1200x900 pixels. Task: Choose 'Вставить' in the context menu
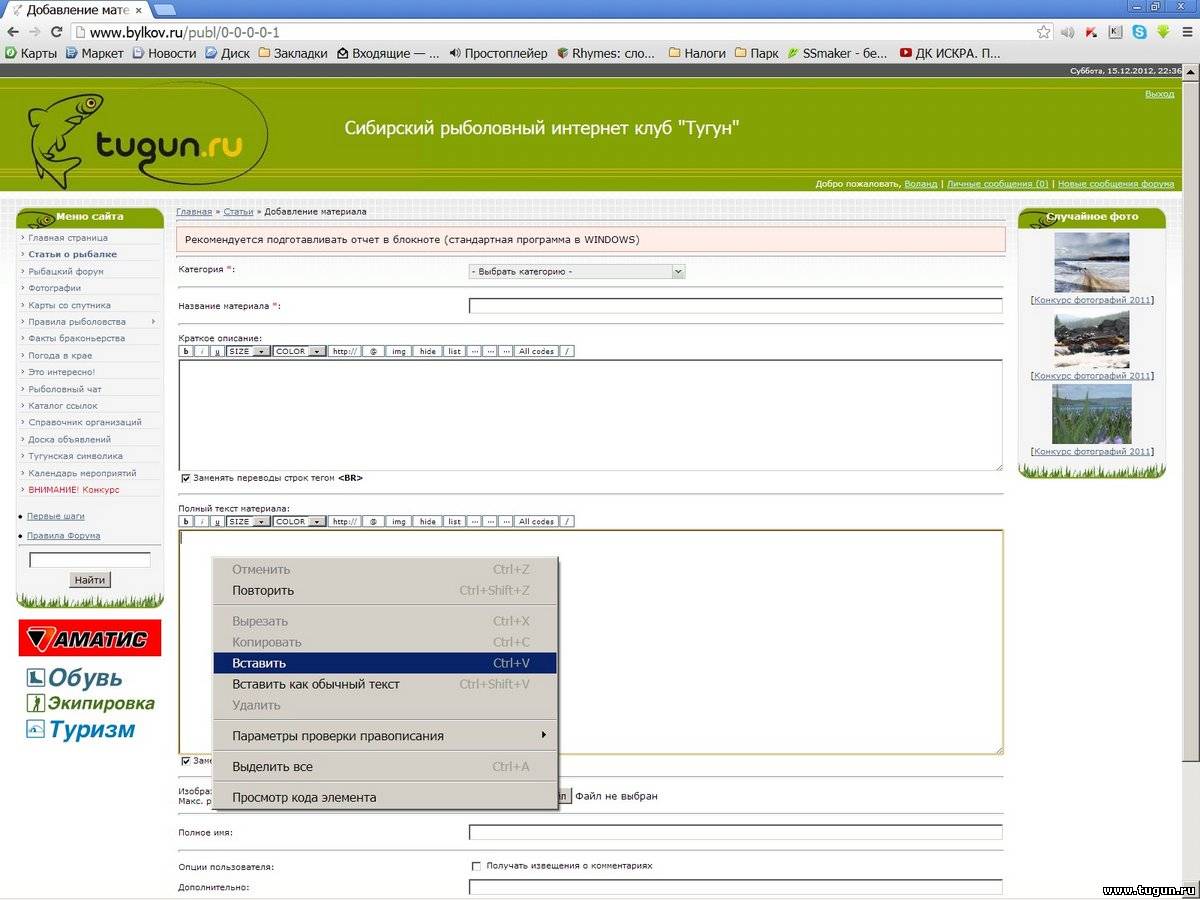coord(385,663)
